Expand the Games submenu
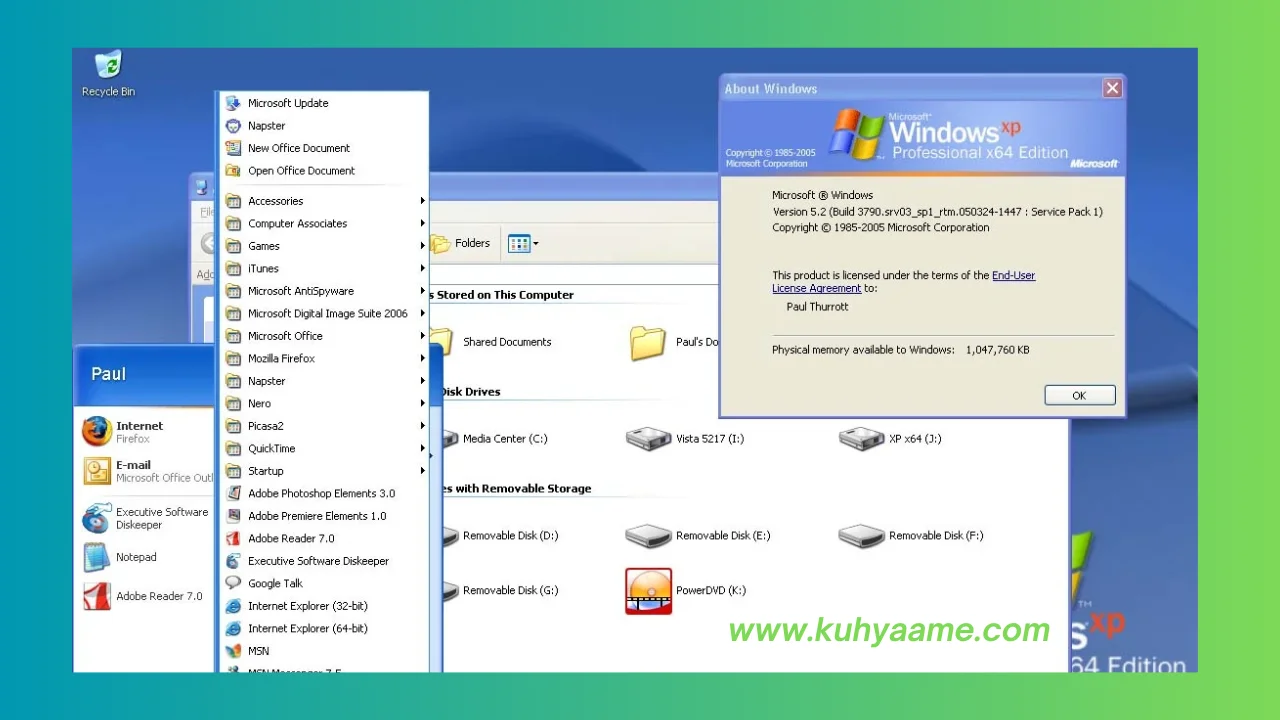Screen dimensions: 1280x720 coord(325,246)
